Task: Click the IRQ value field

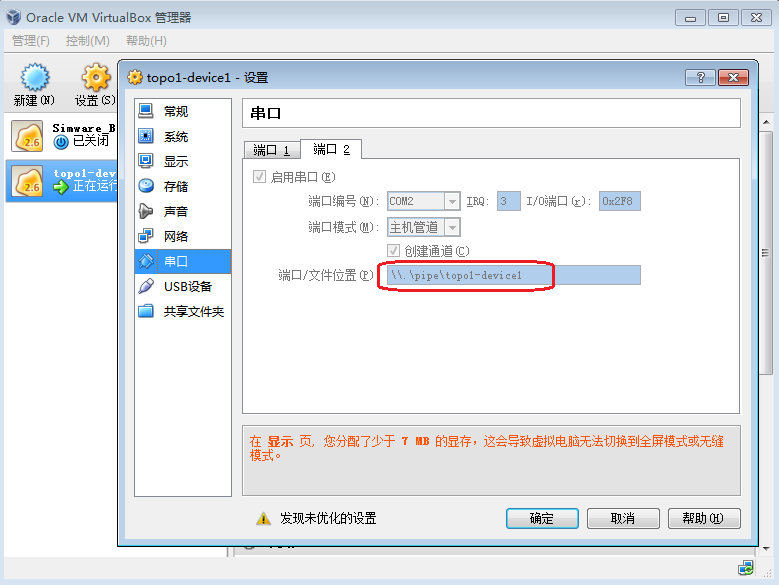Action: pos(508,201)
